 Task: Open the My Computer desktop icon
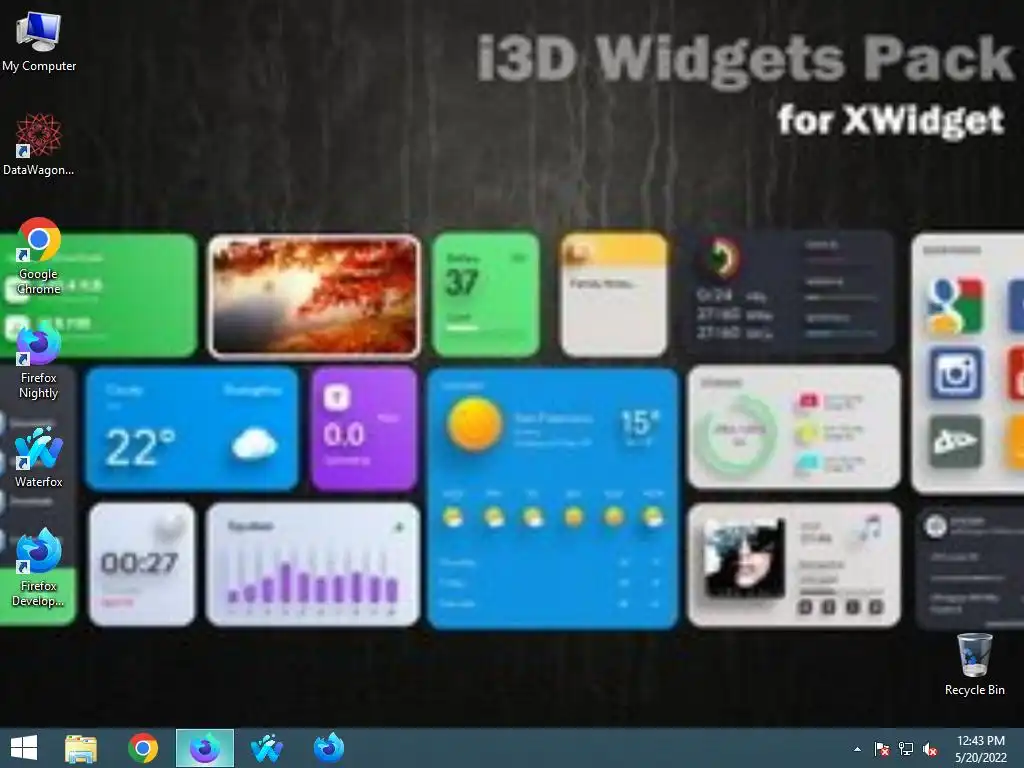click(39, 42)
